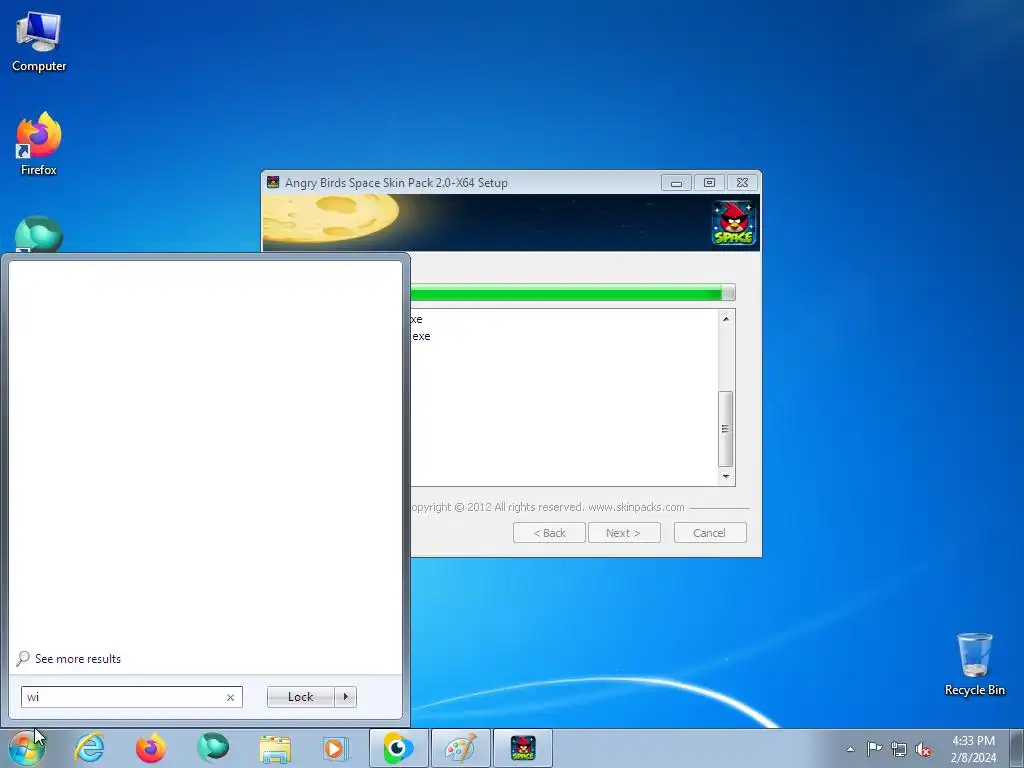Click the install log scrollbar thumb
This screenshot has height=768, width=1024.
[725, 428]
